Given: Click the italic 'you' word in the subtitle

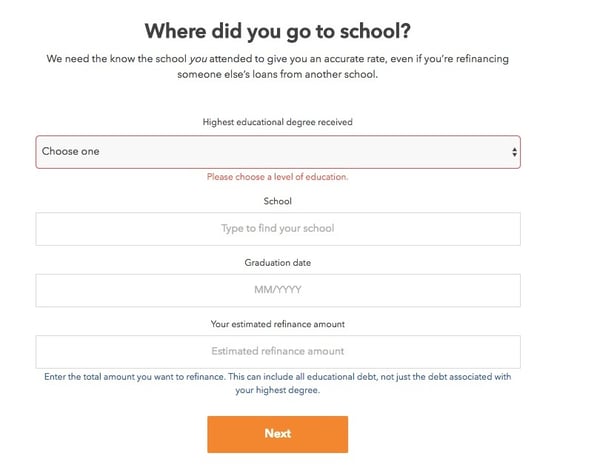Looking at the screenshot, I should 198,59.
